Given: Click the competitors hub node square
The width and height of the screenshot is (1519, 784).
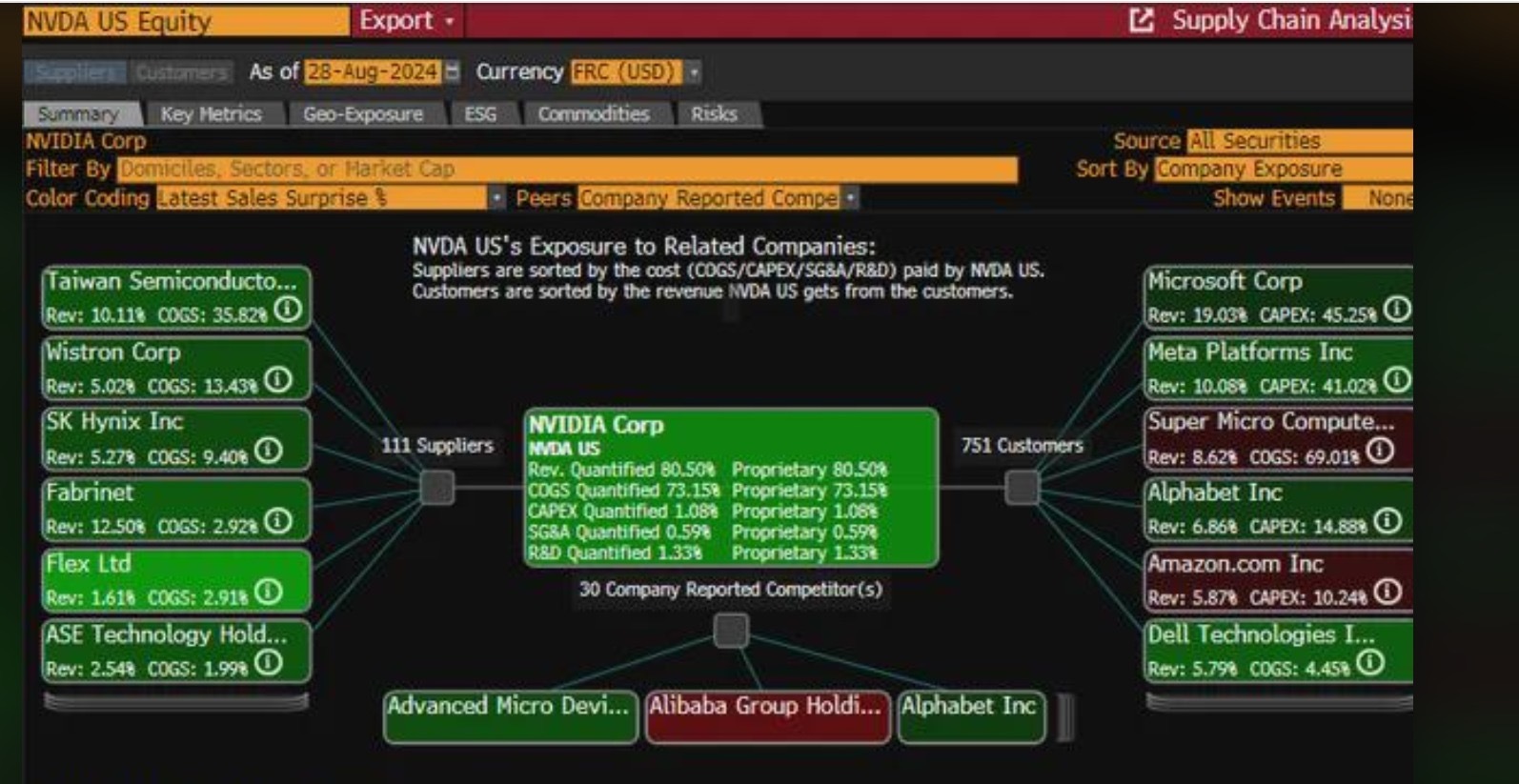Looking at the screenshot, I should coord(731,631).
